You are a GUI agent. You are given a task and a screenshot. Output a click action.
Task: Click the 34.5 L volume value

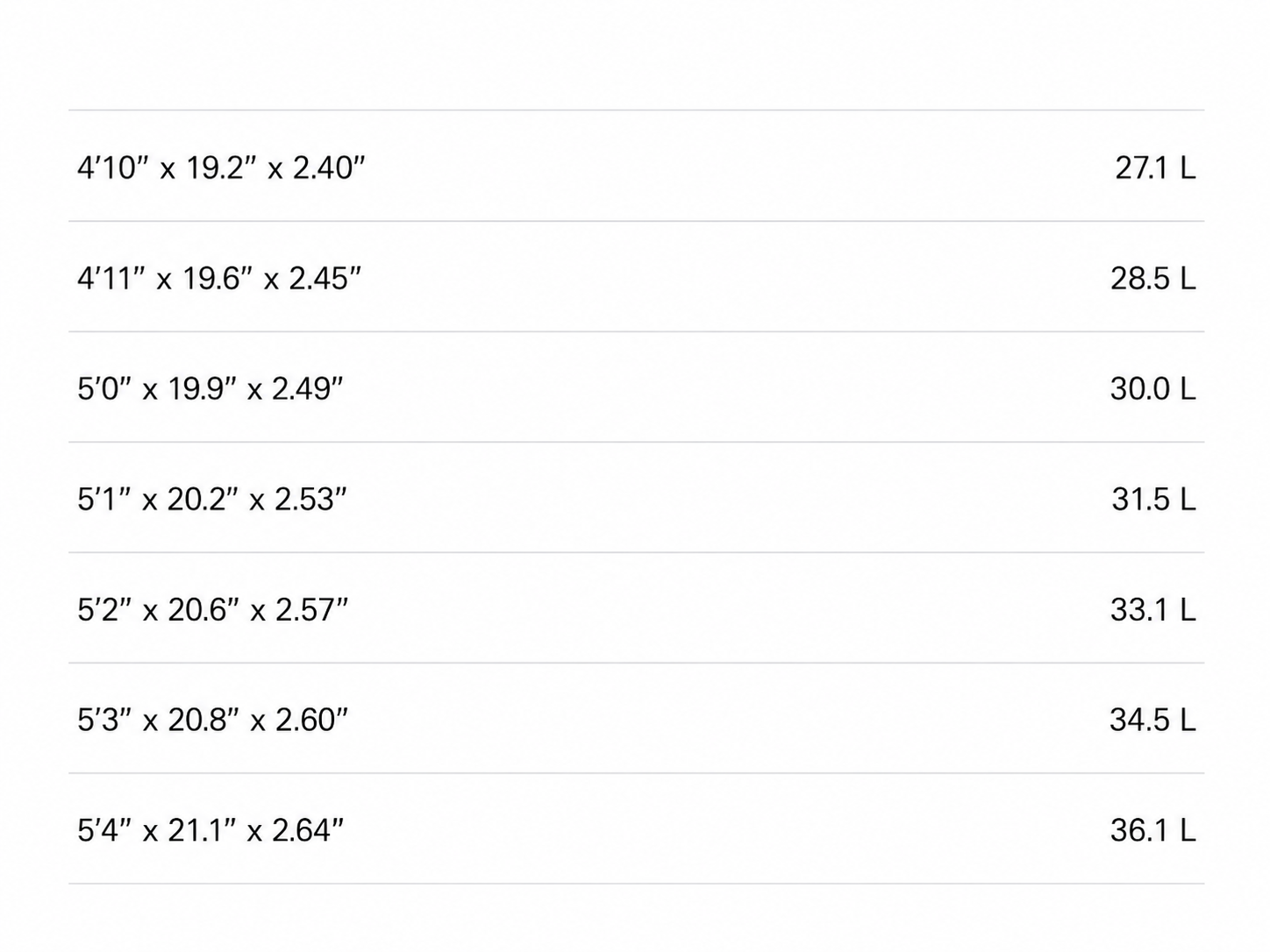pyautogui.click(x=1153, y=720)
